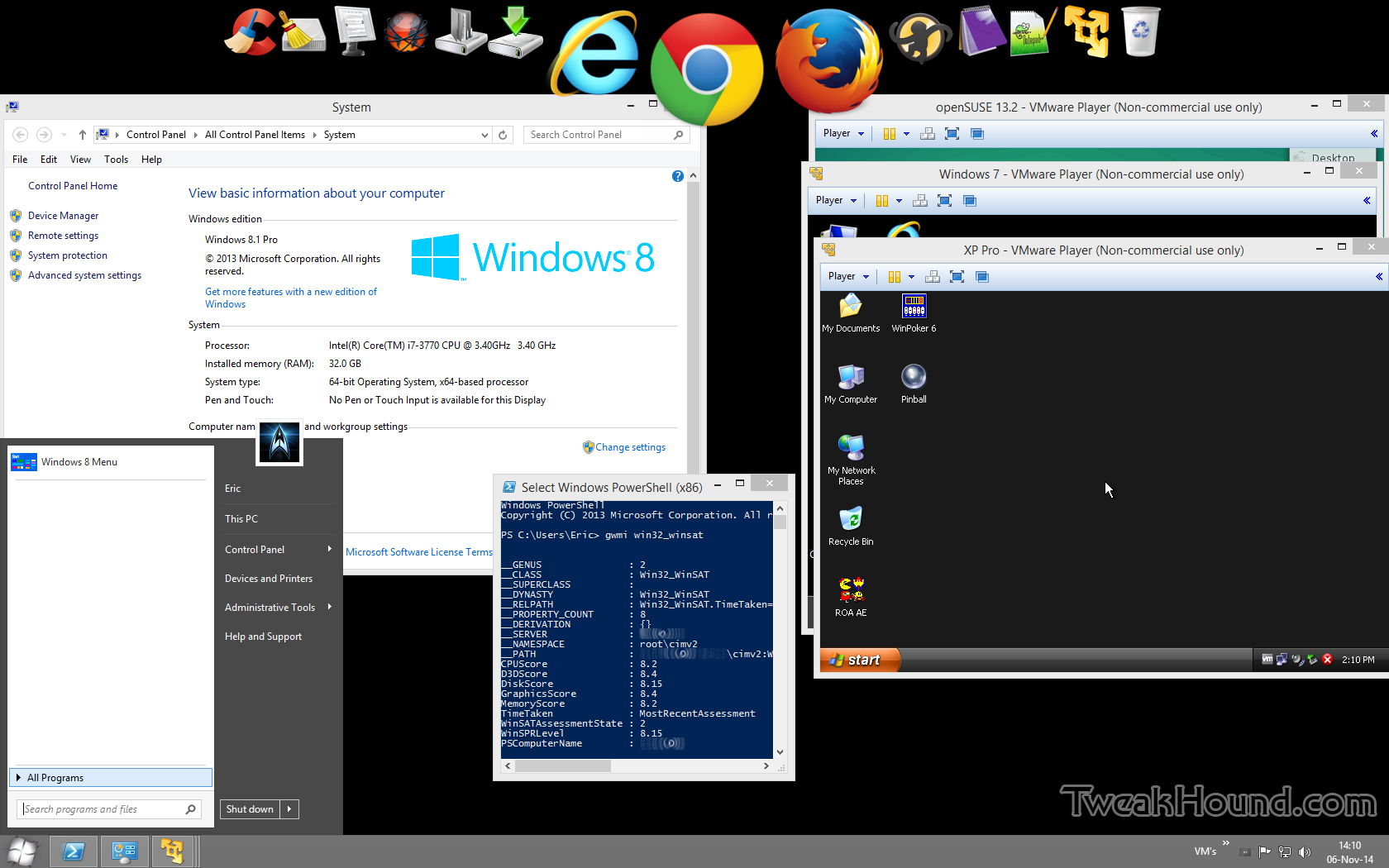Enter full screen in XP Pro VM
1389x868 pixels.
[957, 277]
